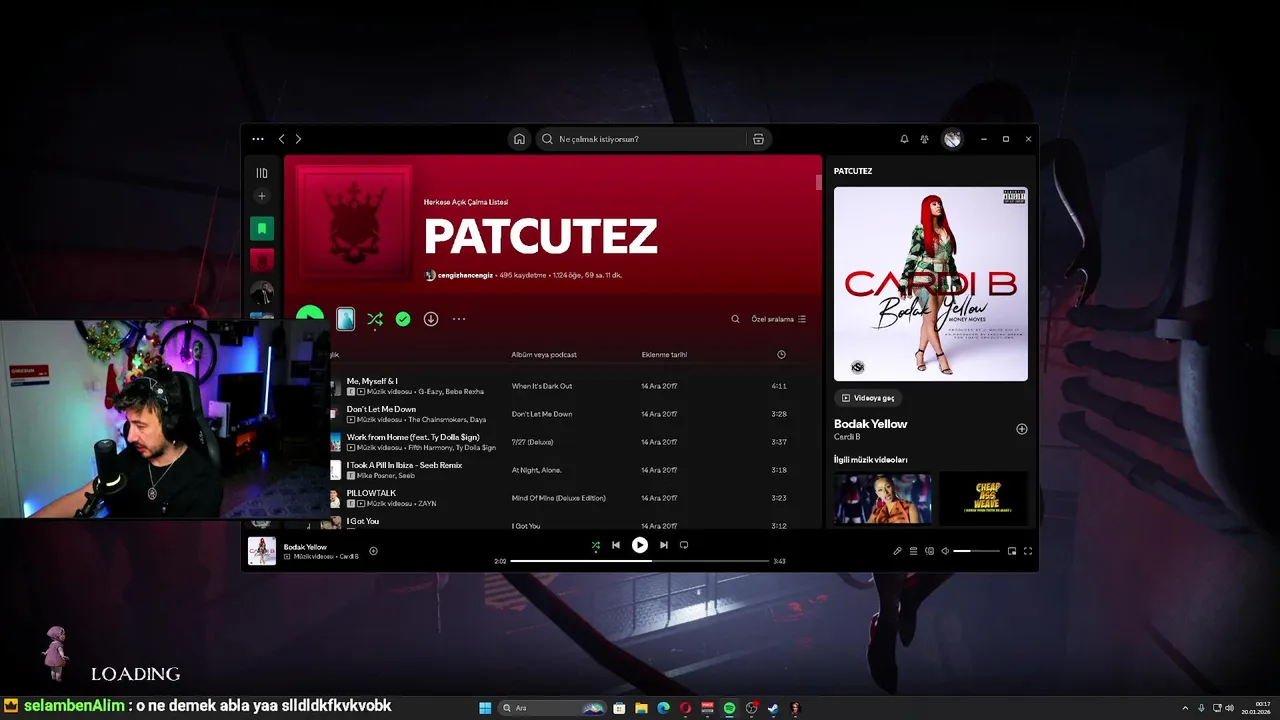1280x720 pixels.
Task: Open connect-to-device icon
Action: coord(929,551)
